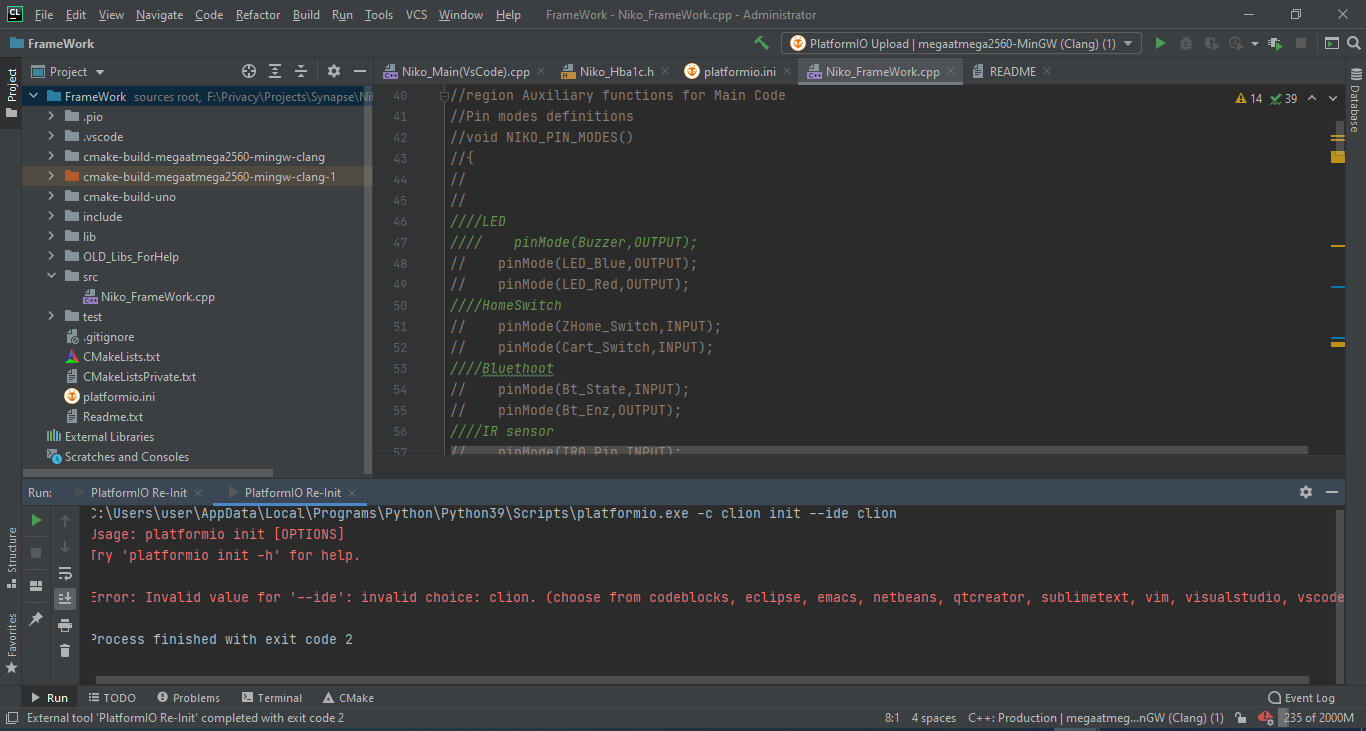Run the PlatformIO Upload configuration

(x=1160, y=43)
